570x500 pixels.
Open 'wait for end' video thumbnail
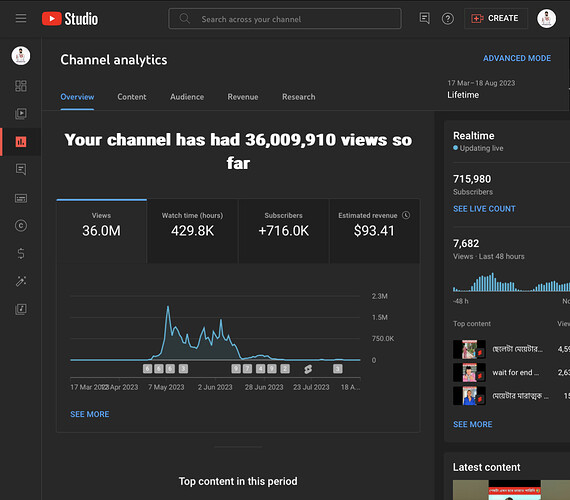(469, 373)
